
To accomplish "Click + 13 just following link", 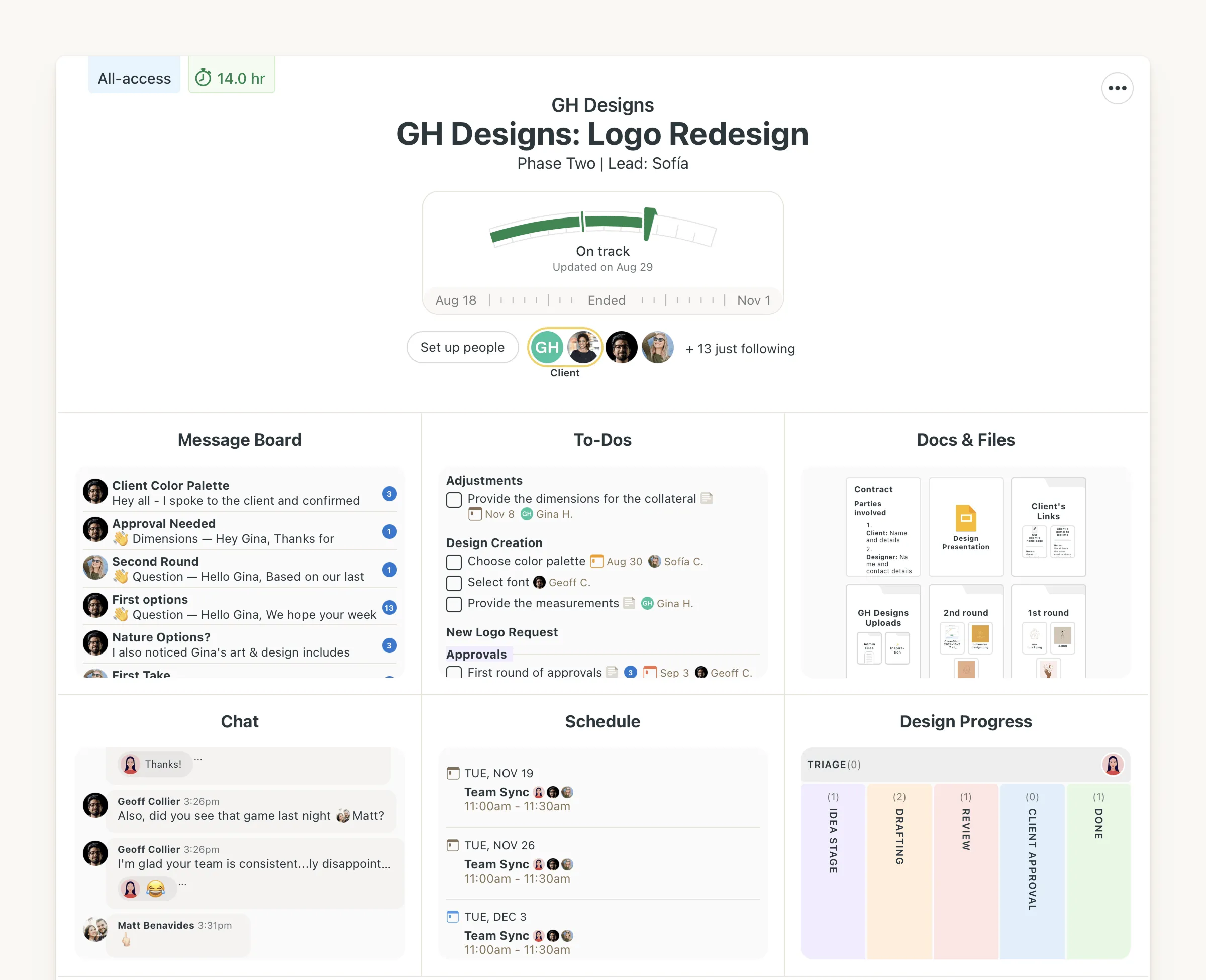I will click(740, 348).
